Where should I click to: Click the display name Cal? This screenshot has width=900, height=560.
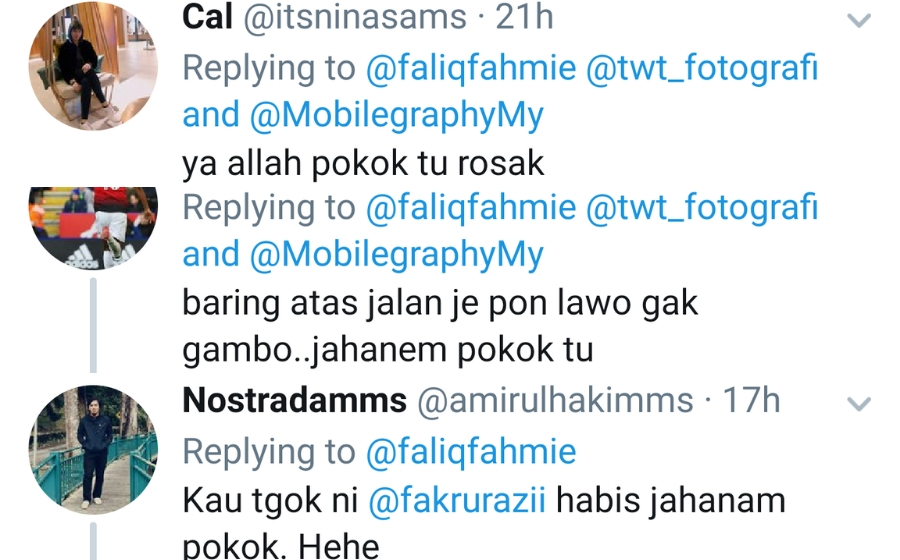click(x=207, y=17)
